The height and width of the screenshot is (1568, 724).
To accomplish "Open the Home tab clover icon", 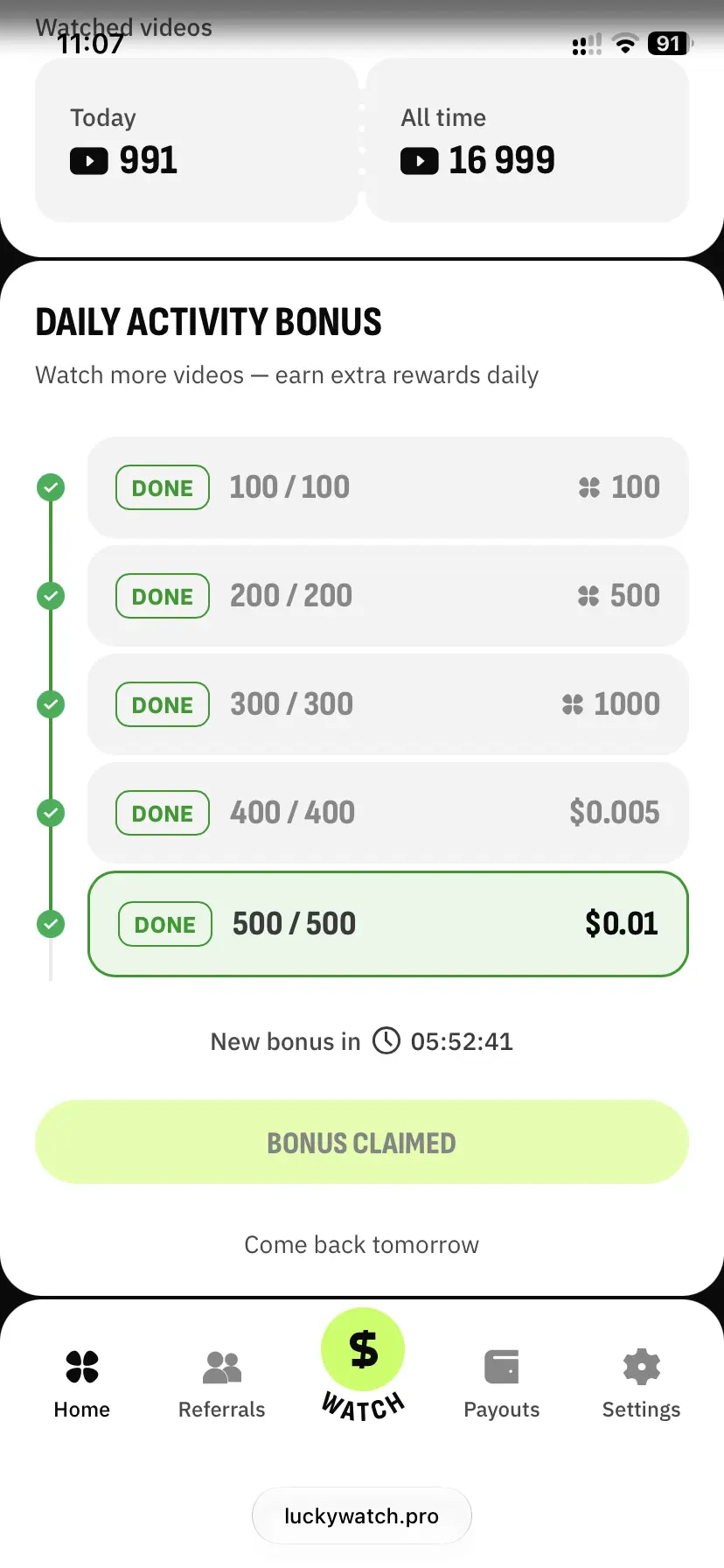I will (82, 1366).
